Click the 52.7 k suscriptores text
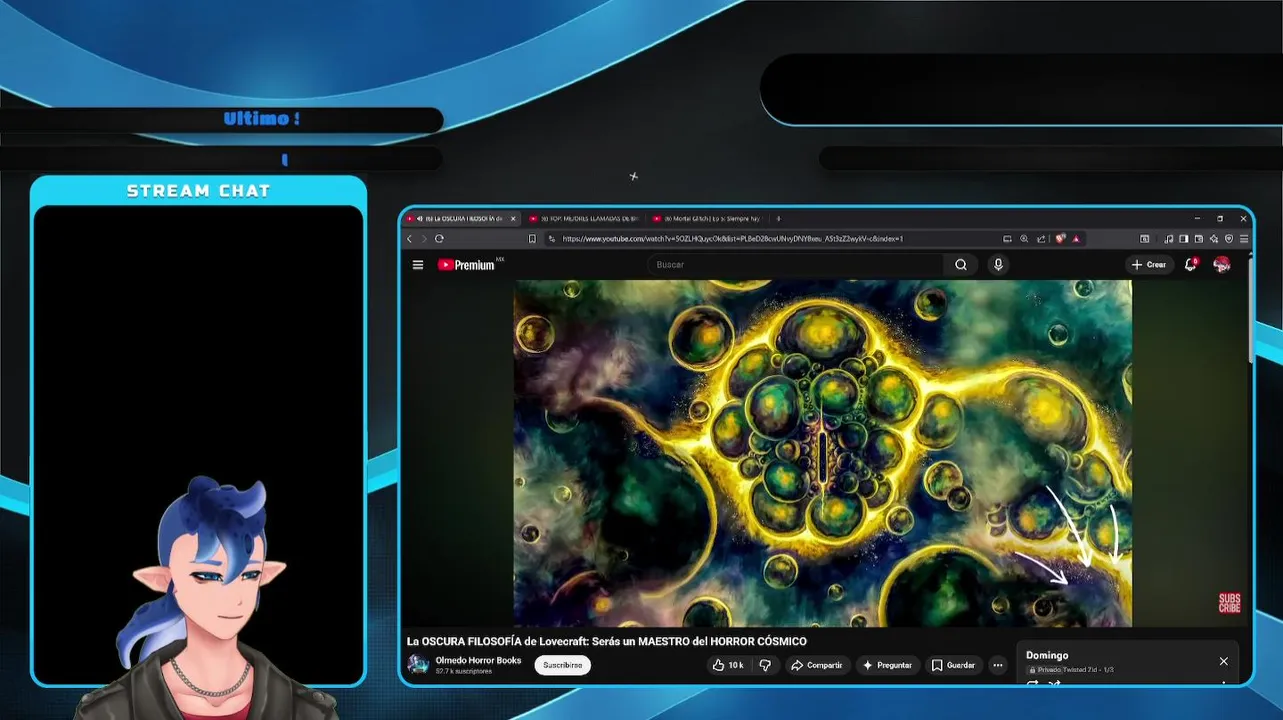The height and width of the screenshot is (720, 1283). (x=464, y=672)
